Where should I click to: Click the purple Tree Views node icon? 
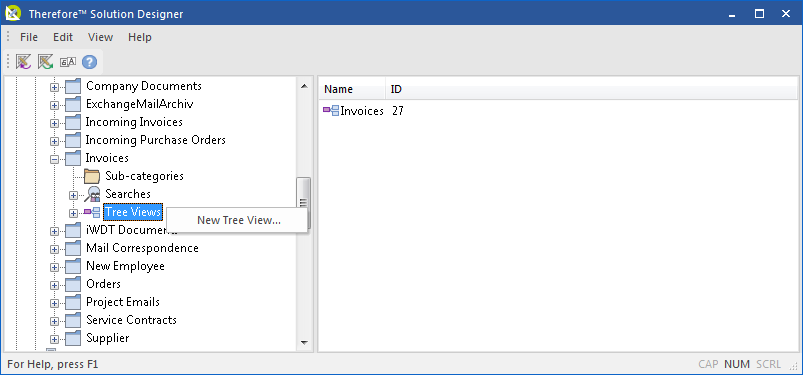pyautogui.click(x=92, y=212)
